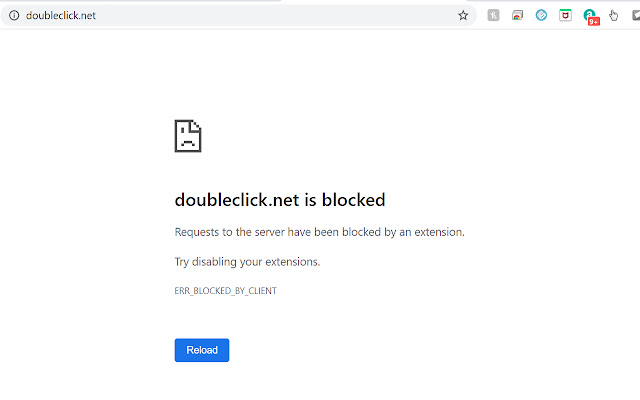Click the "Requests to the server" message
Screen dimensions: 640x400
(x=319, y=232)
